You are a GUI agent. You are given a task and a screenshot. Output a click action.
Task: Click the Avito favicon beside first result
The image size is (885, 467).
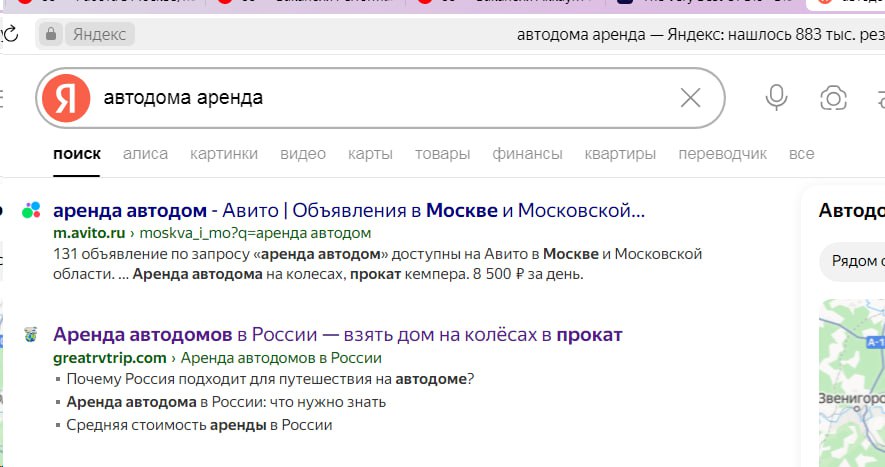pos(31,210)
